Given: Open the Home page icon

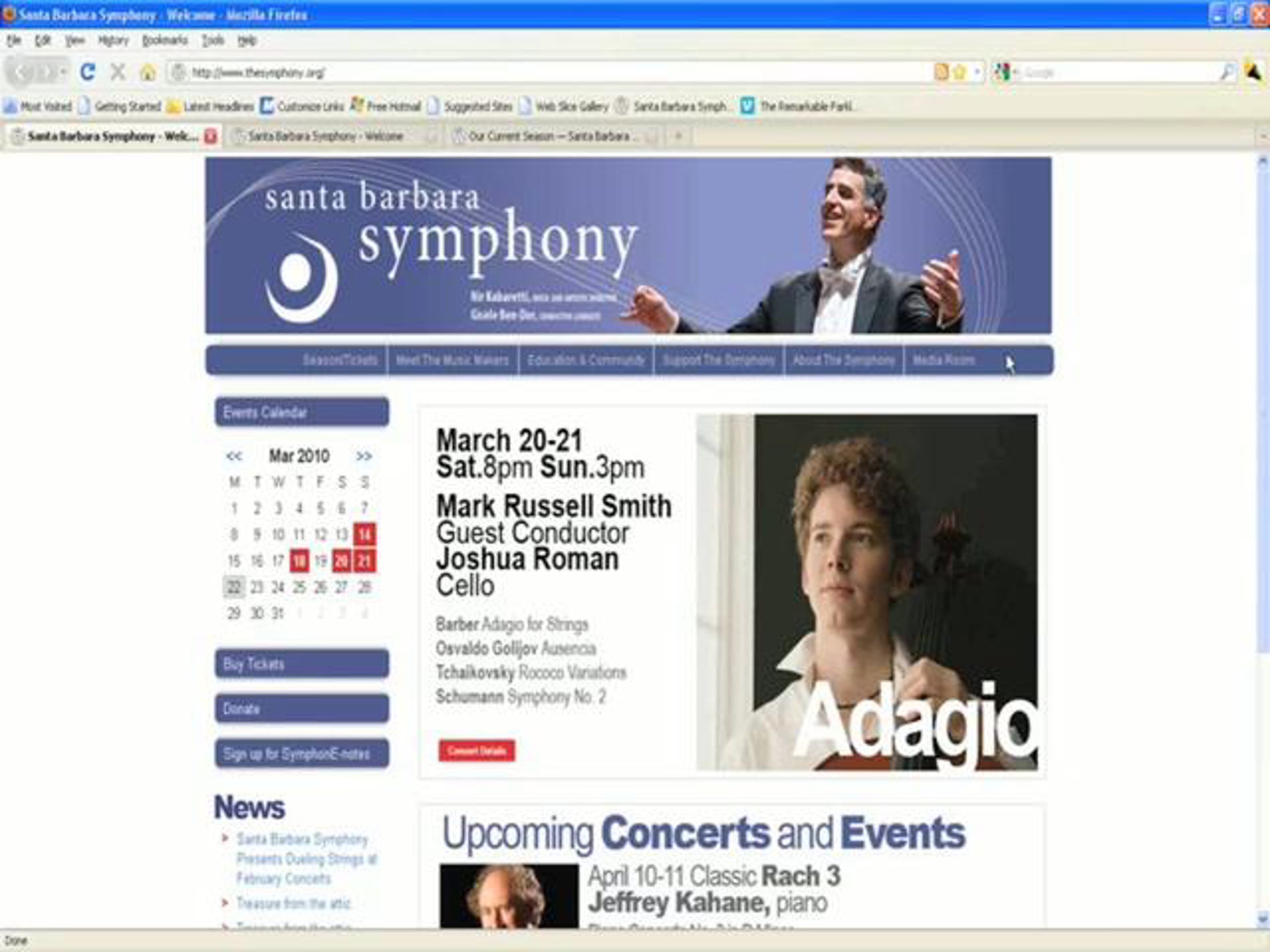Looking at the screenshot, I should [148, 72].
